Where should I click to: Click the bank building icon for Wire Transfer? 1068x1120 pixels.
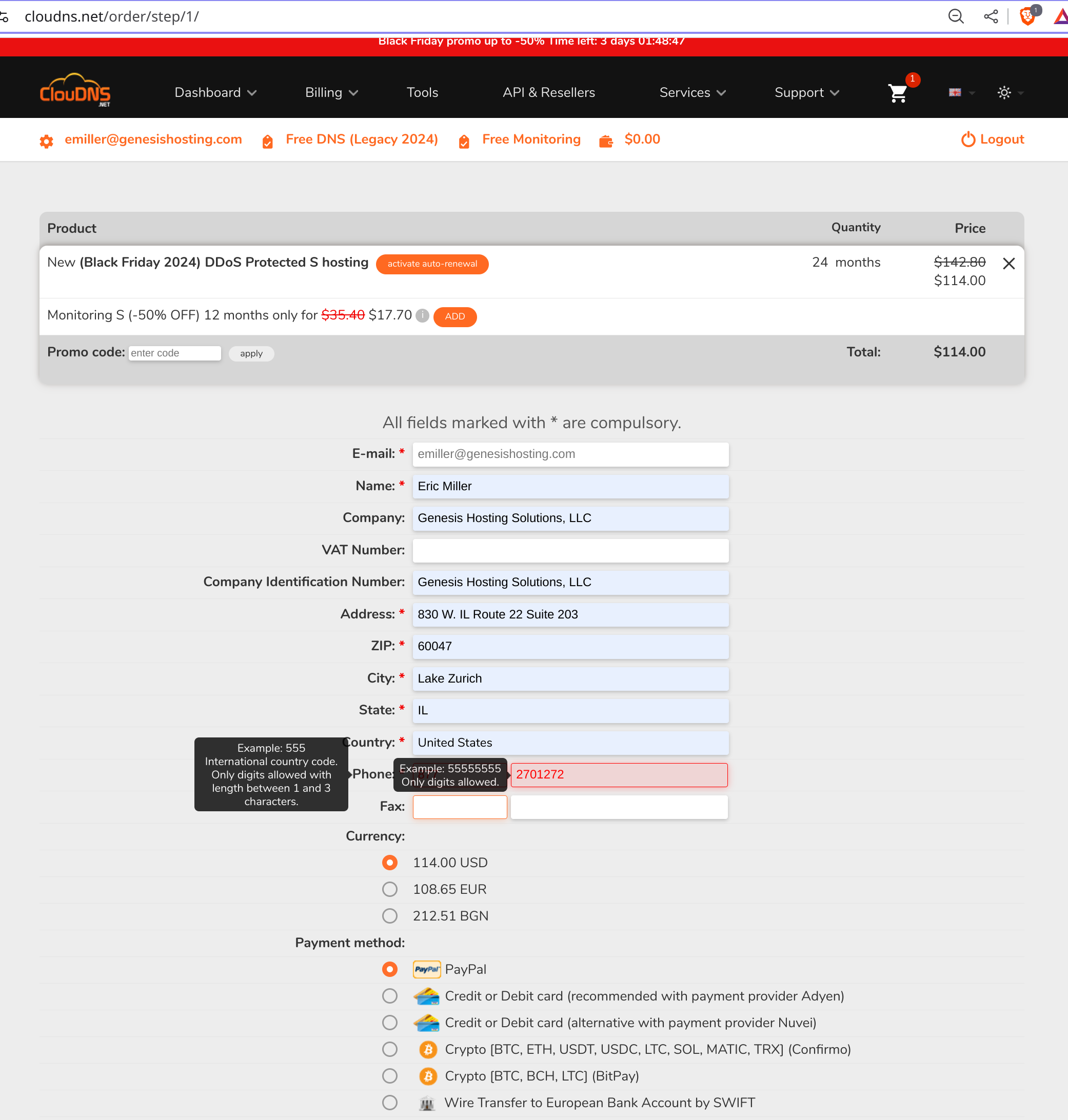click(x=426, y=1103)
